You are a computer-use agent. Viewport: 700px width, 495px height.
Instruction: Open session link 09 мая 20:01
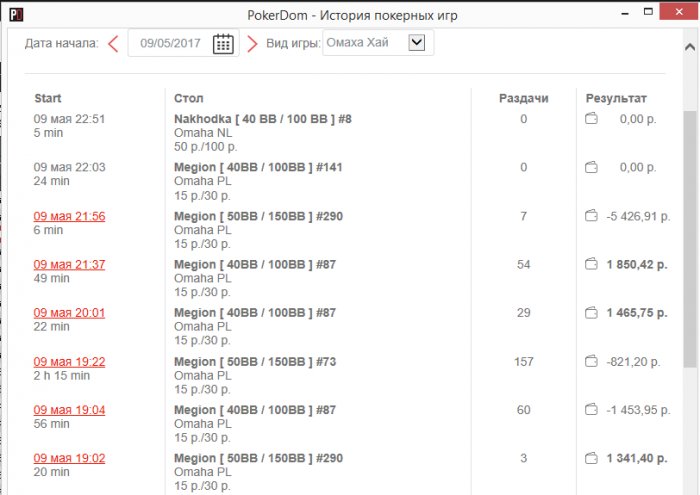click(x=69, y=313)
